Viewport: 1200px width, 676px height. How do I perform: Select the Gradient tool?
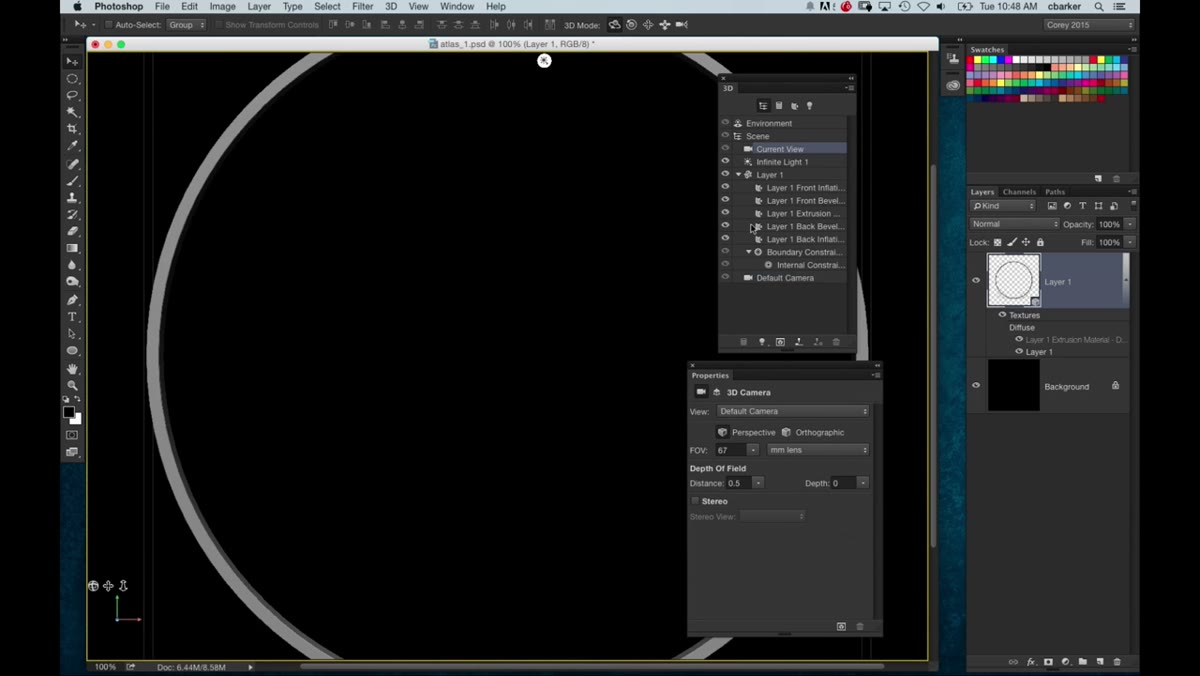(72, 248)
